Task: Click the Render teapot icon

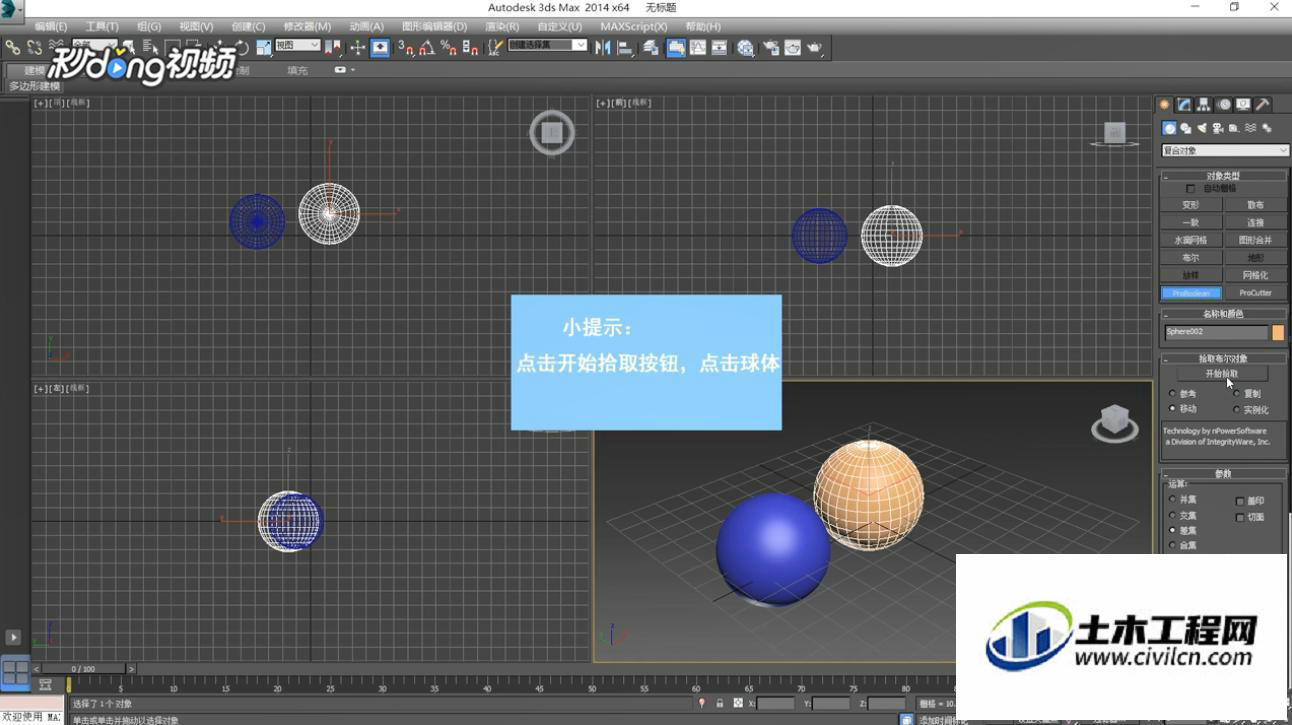Action: tap(815, 47)
